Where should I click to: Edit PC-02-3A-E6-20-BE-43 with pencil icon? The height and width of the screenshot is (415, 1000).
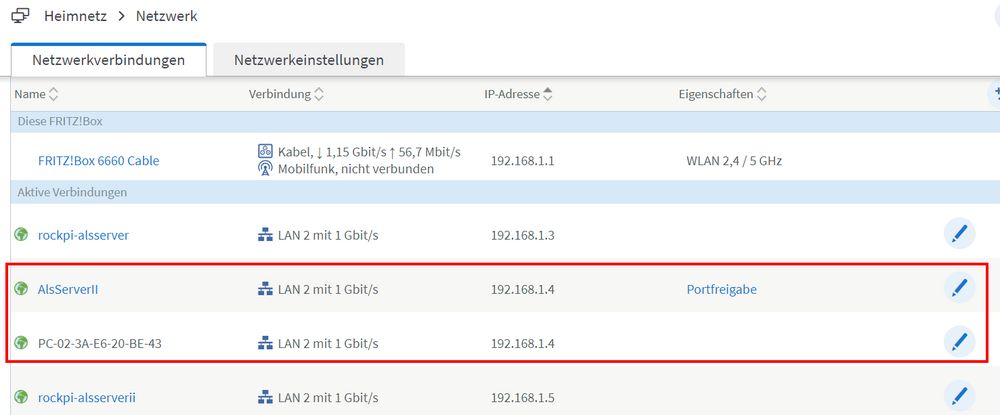tap(959, 343)
